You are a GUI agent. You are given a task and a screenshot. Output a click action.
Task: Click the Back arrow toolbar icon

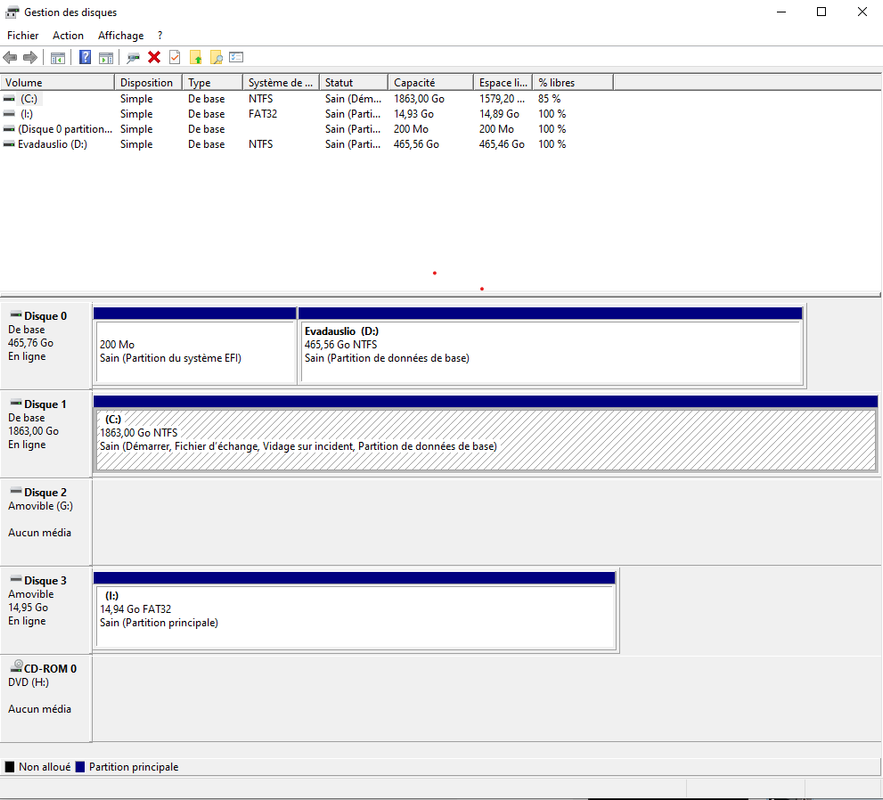10,57
